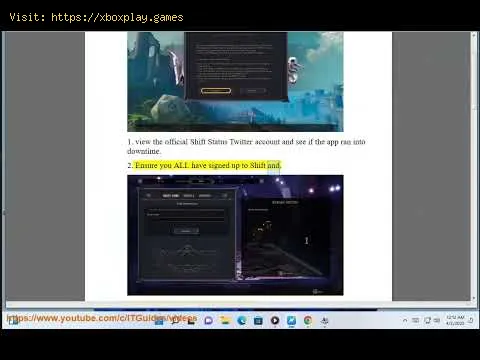Open the volume tray icon
Image resolution: width=480 pixels, height=360 pixels.
(437, 321)
